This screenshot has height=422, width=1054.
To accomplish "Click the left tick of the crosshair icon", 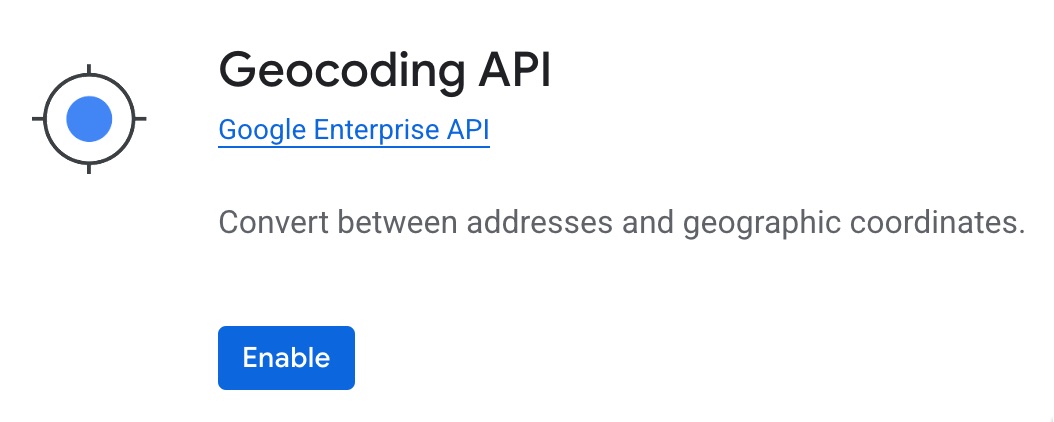I will coord(40,119).
